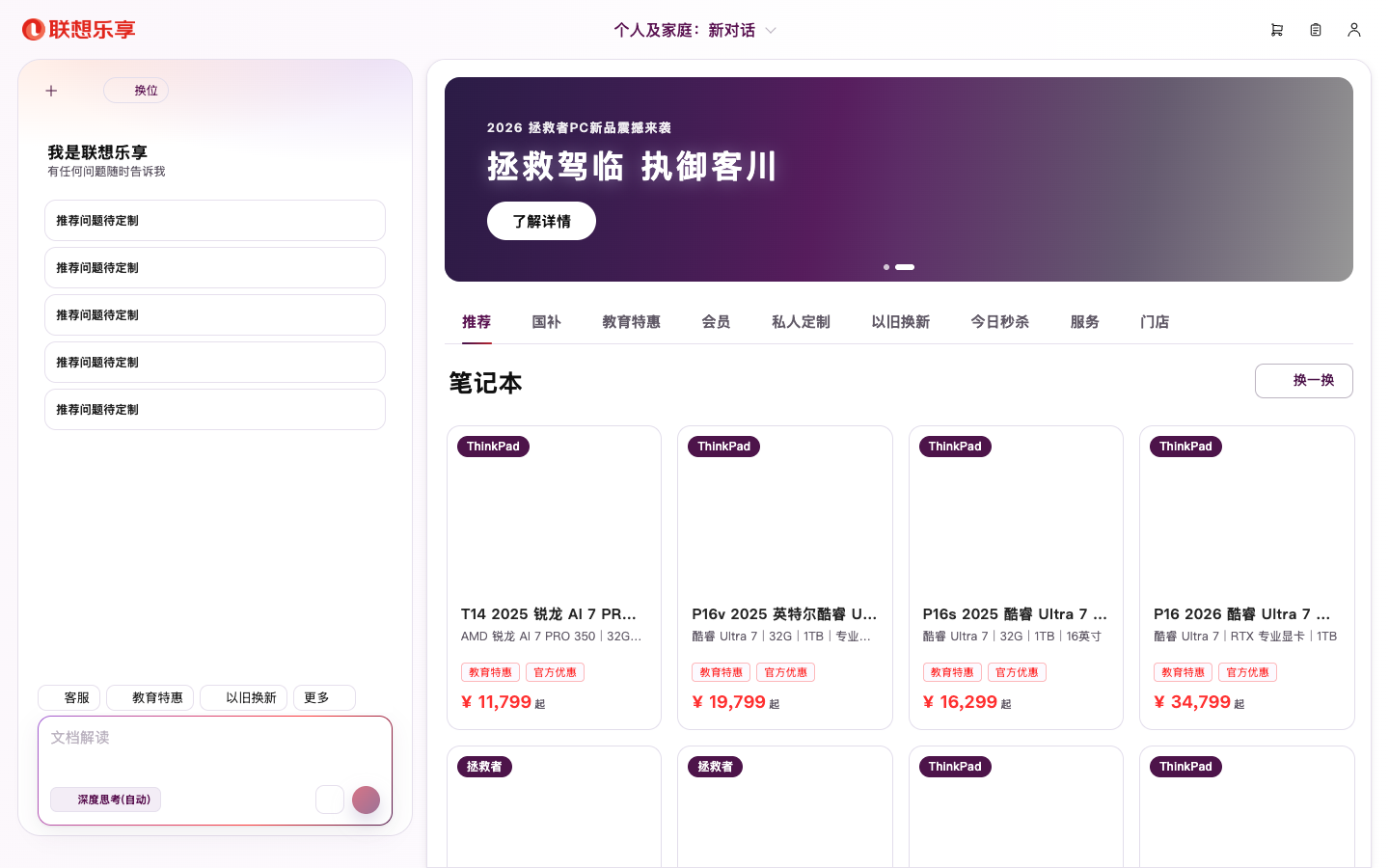Click 了解详情 on the banner
The height and width of the screenshot is (868, 1389).
(x=541, y=221)
